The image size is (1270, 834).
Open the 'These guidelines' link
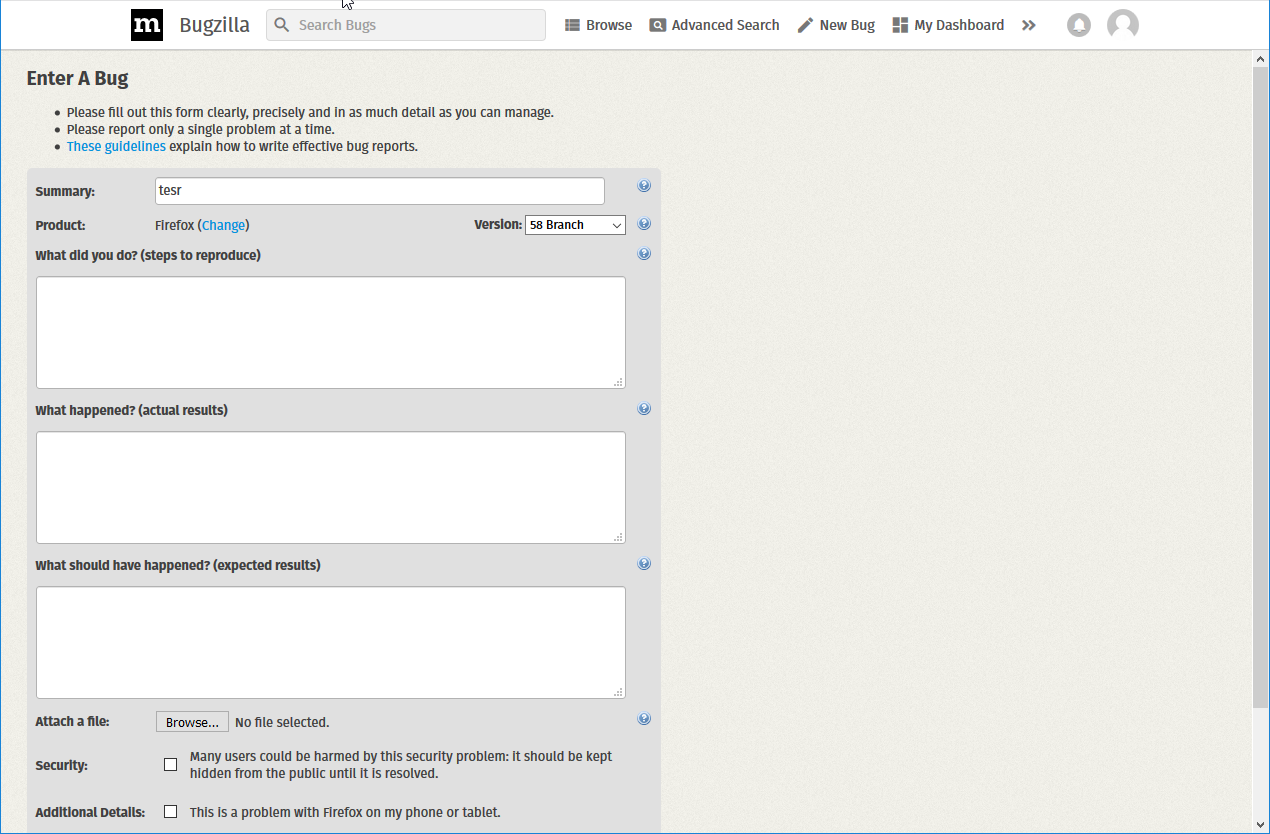116,146
